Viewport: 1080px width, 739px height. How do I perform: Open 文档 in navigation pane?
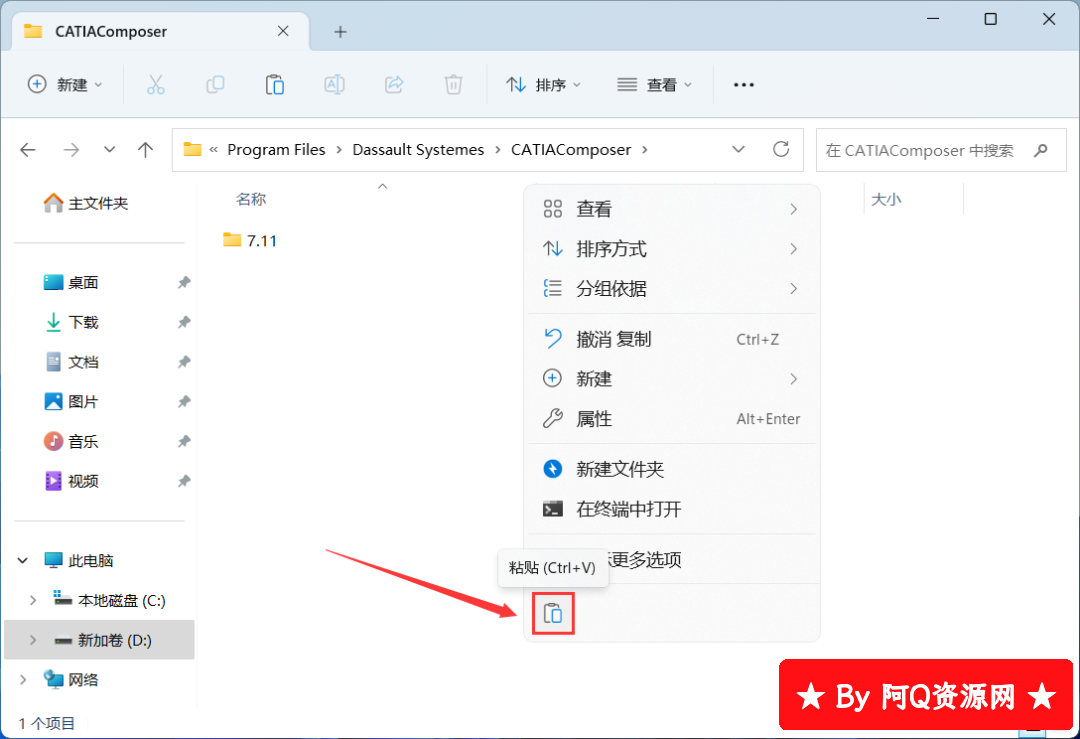[72, 362]
